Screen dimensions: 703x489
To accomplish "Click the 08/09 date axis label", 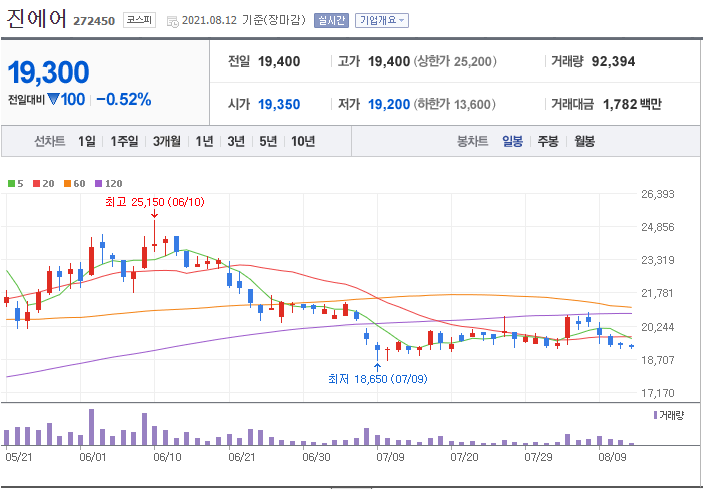I will pos(612,458).
